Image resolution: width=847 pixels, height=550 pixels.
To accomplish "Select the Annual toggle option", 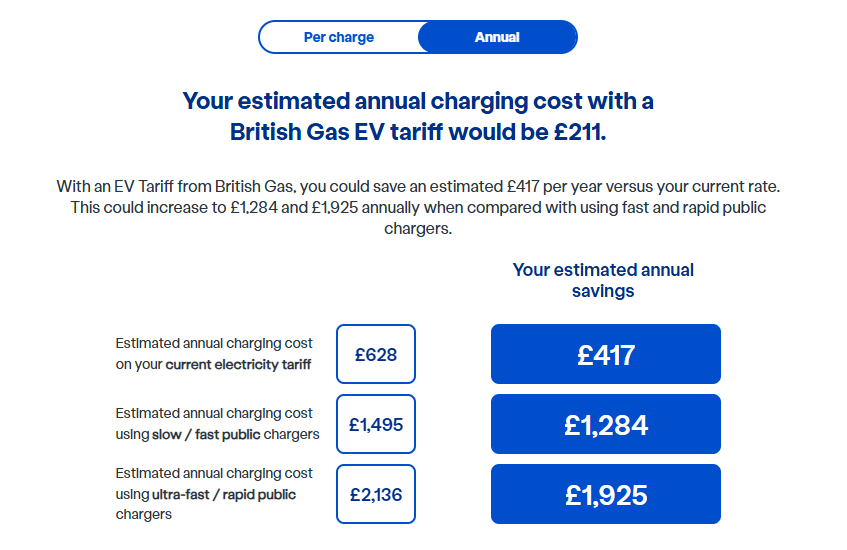I will 498,37.
